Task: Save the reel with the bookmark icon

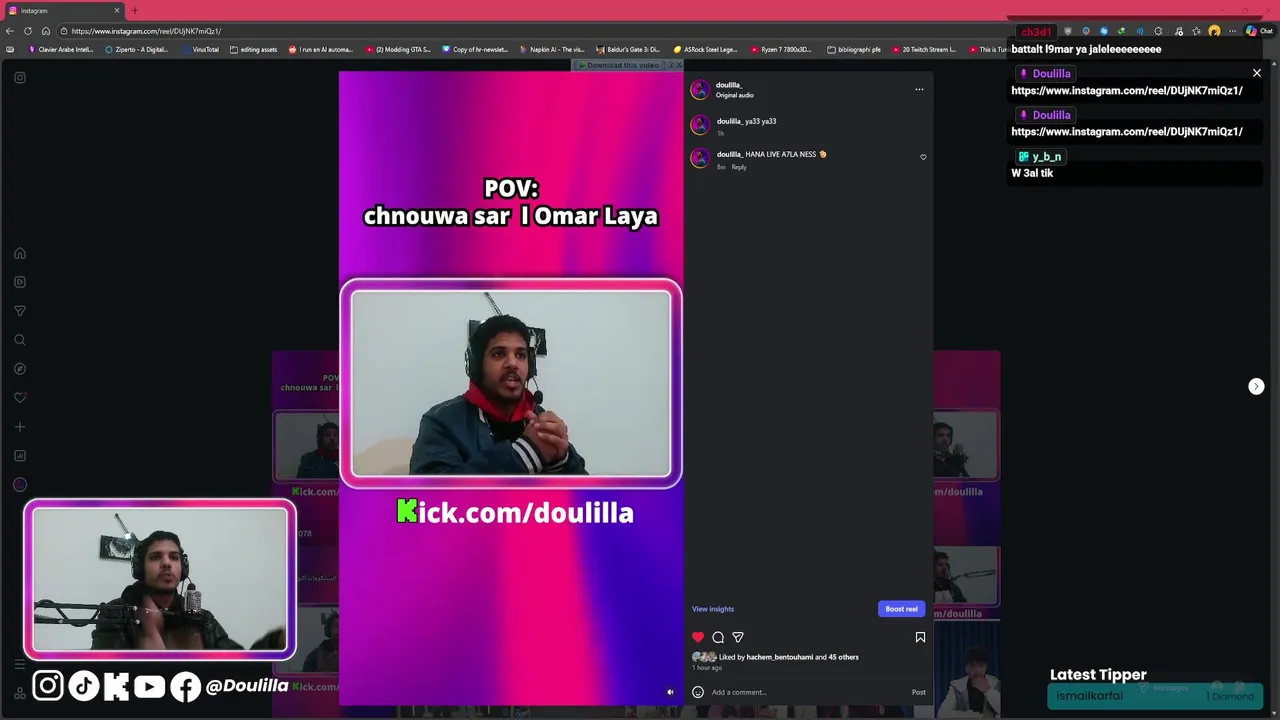Action: (920, 637)
